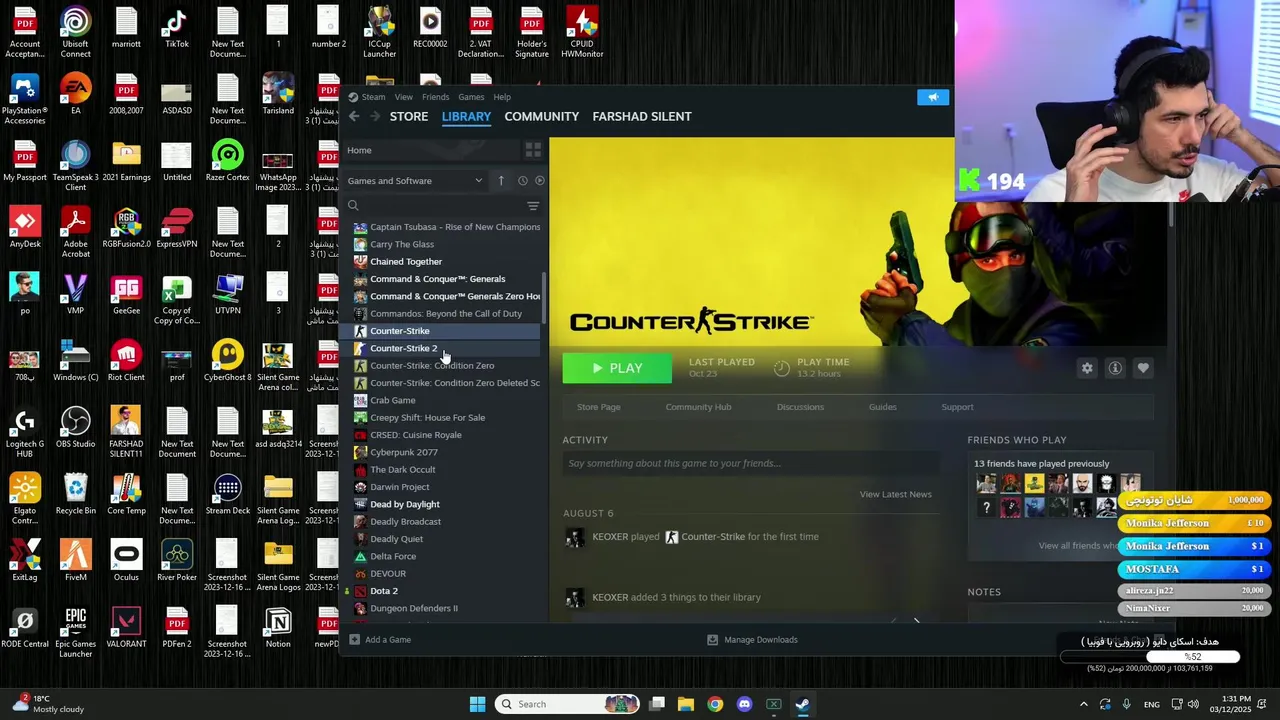Click the Steam icon in the taskbar
The width and height of the screenshot is (1280, 720).
pyautogui.click(x=802, y=704)
